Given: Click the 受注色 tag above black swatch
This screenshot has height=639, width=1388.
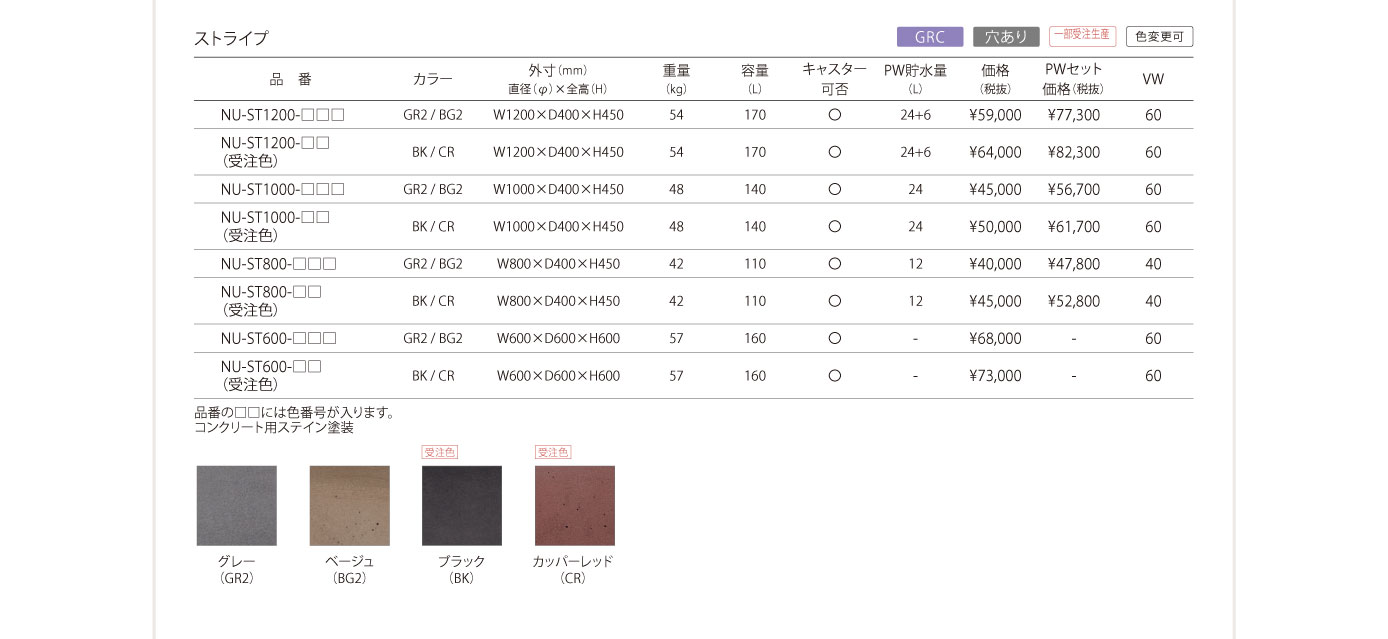Looking at the screenshot, I should click(439, 452).
